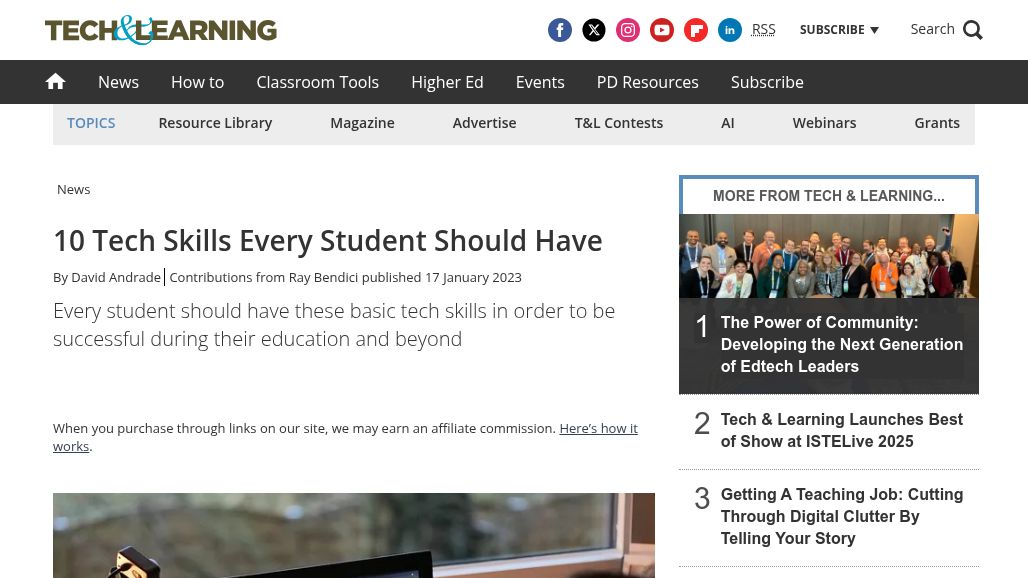This screenshot has width=1028, height=578.
Task: Click the article hero image
Action: [354, 535]
